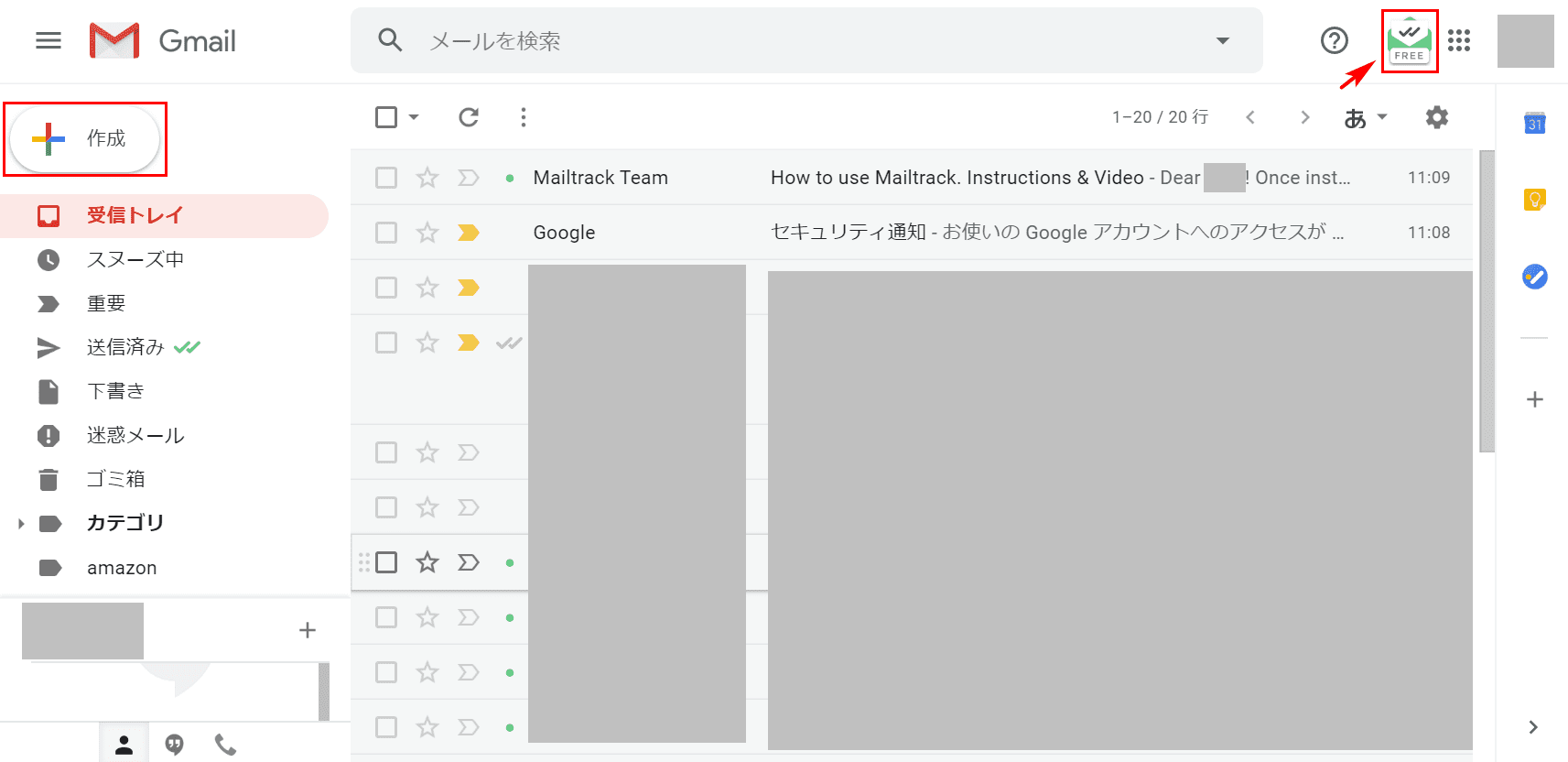Open the help question mark icon
The height and width of the screenshot is (762, 1568).
tap(1335, 40)
